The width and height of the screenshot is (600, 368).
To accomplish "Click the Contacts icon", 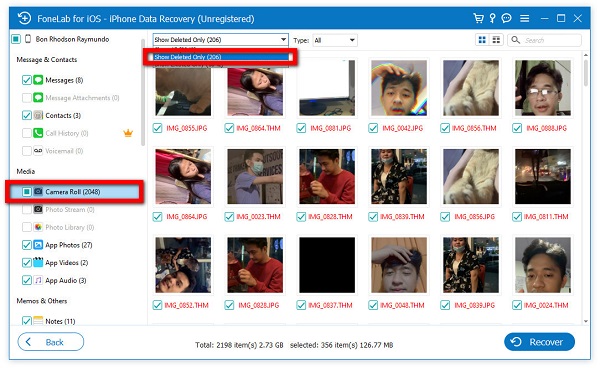I will pos(38,115).
